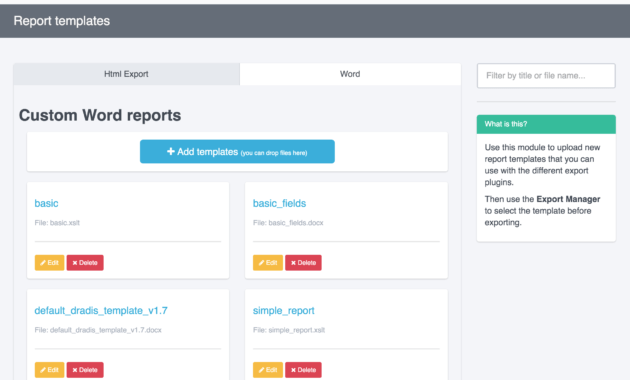Focus the filter by title input field
The height and width of the screenshot is (380, 630).
coord(546,76)
